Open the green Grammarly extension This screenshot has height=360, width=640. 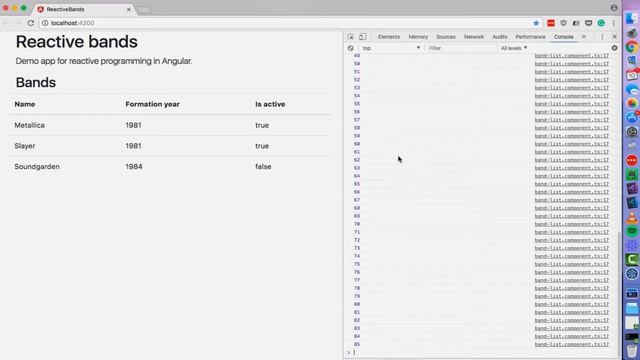[601, 23]
